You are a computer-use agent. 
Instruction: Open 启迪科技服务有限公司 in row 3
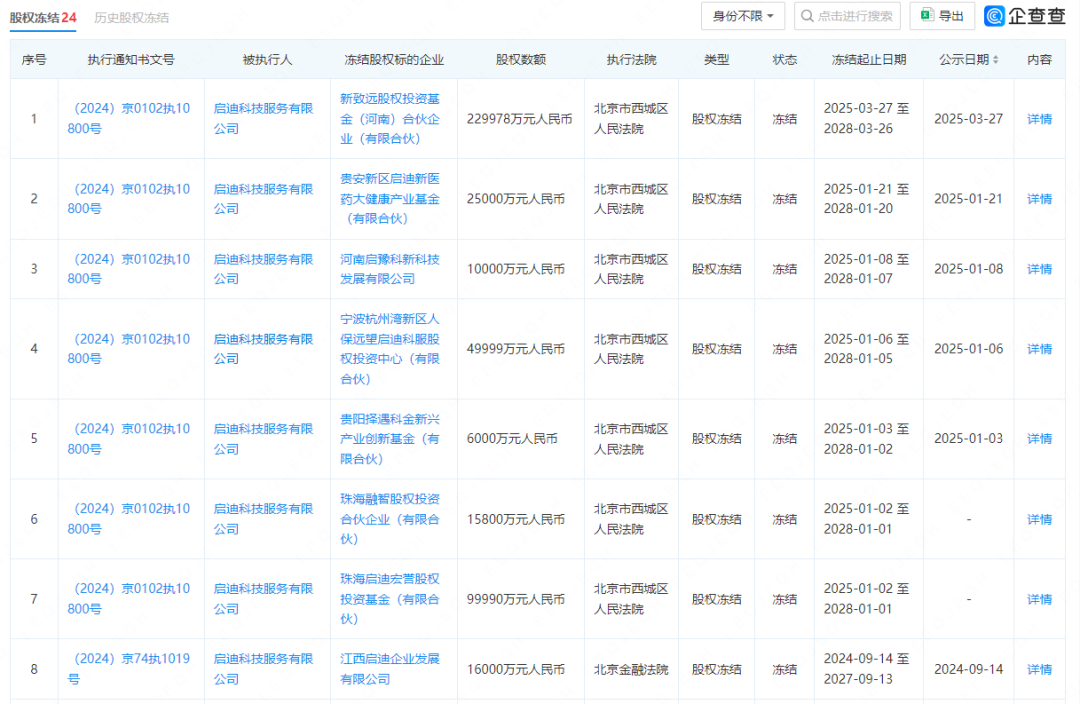tap(263, 269)
